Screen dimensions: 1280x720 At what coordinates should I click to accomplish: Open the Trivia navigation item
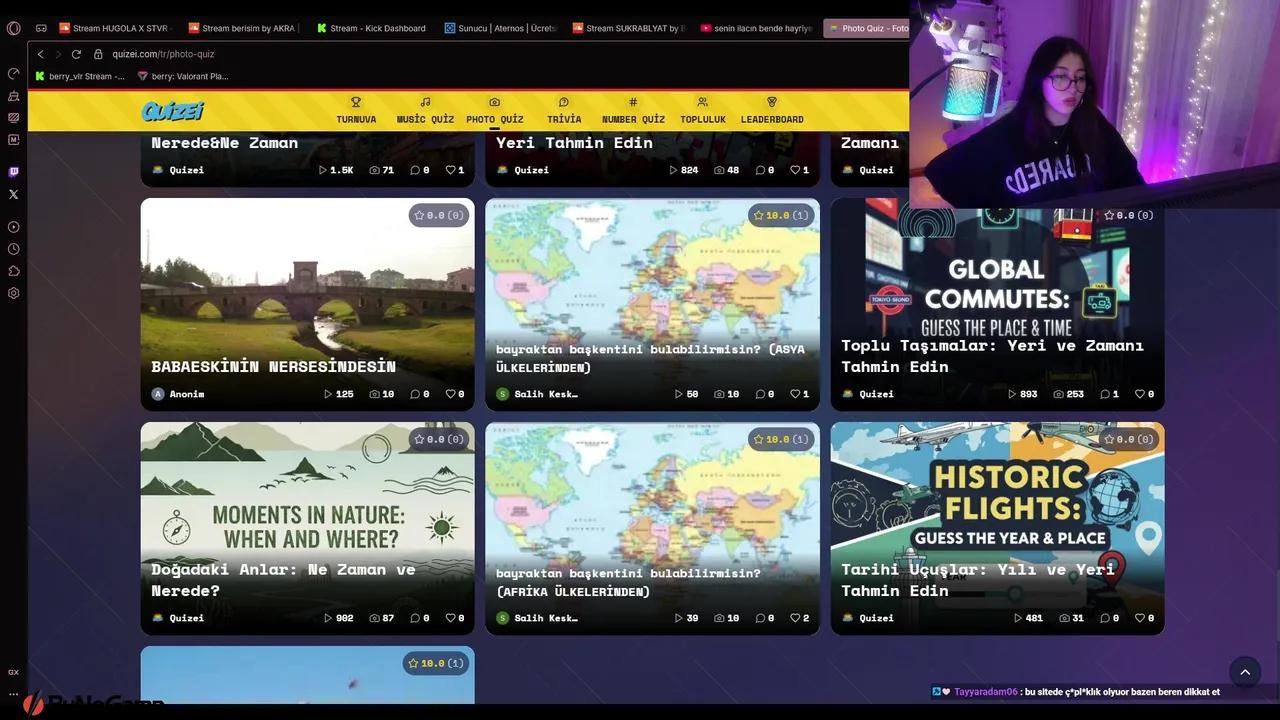coord(564,110)
